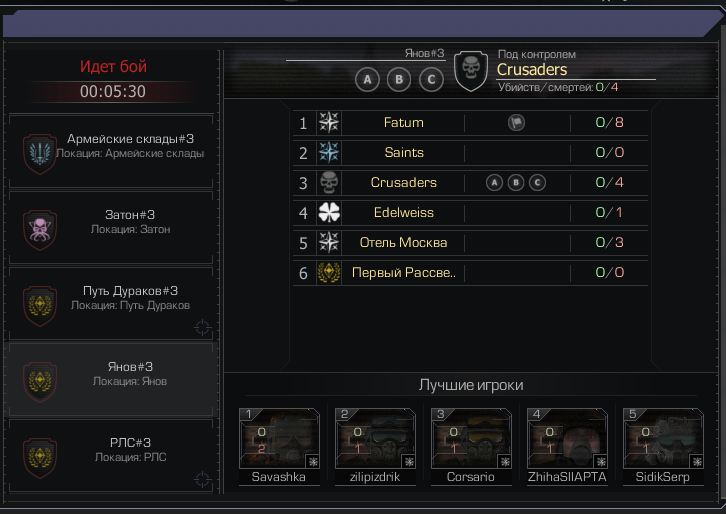The width and height of the screenshot is (726, 514).
Task: Click the flag icon in Fatum row
Action: click(x=516, y=123)
